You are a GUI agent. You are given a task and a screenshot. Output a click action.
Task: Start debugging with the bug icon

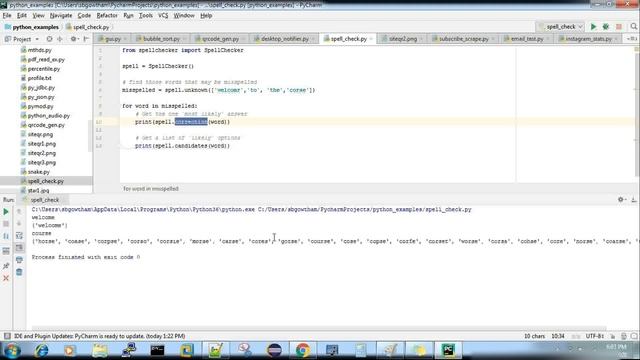pos(606,27)
